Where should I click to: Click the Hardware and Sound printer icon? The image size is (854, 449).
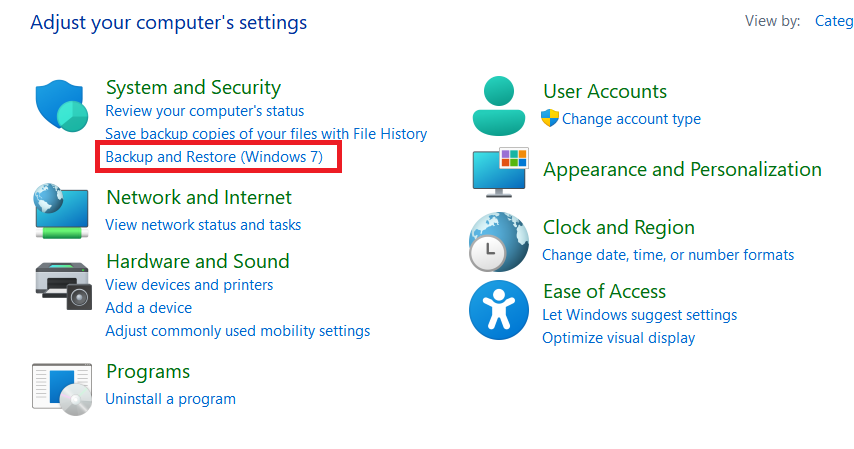(x=64, y=286)
